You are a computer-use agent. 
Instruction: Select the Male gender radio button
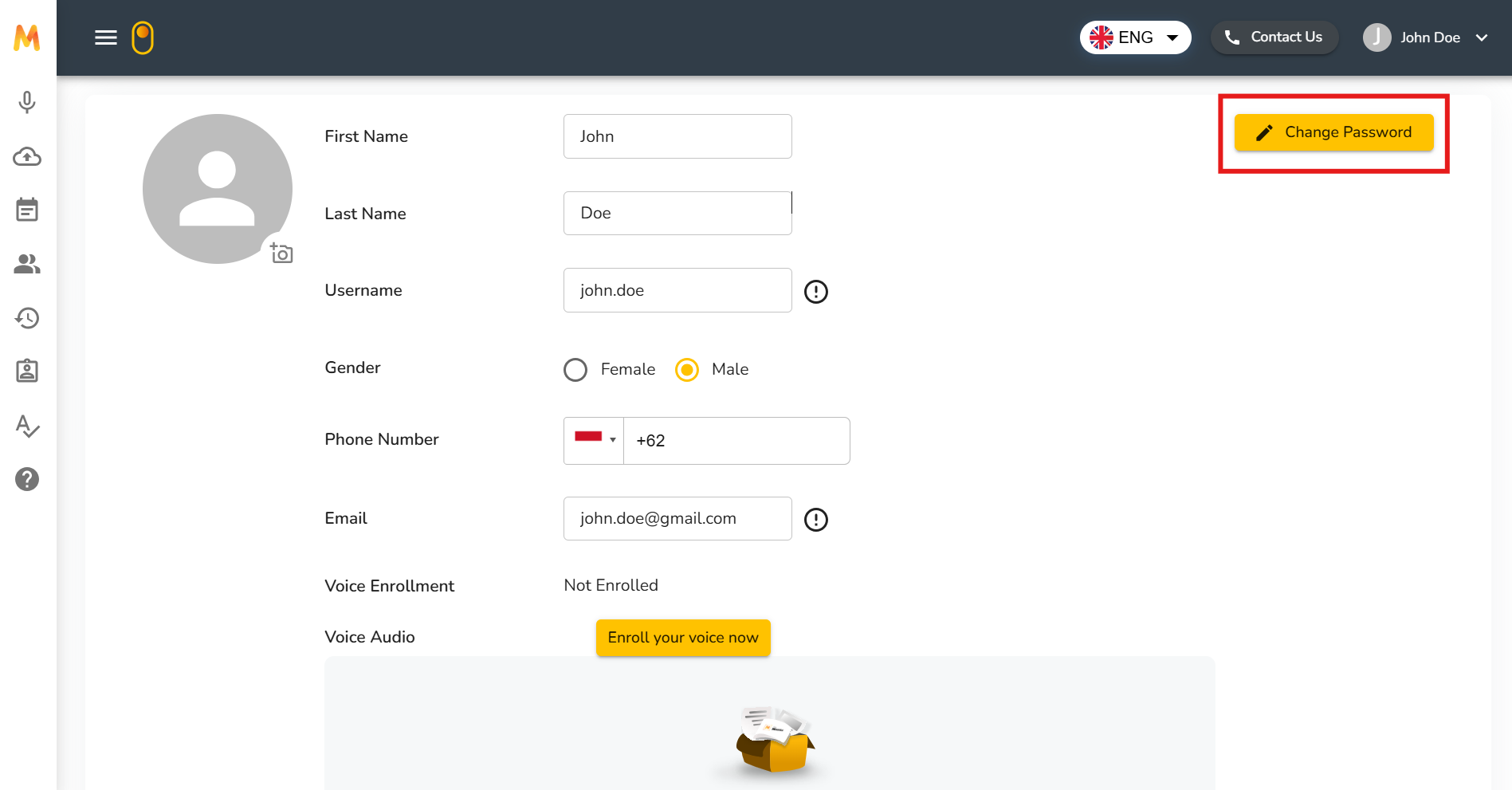(x=687, y=370)
